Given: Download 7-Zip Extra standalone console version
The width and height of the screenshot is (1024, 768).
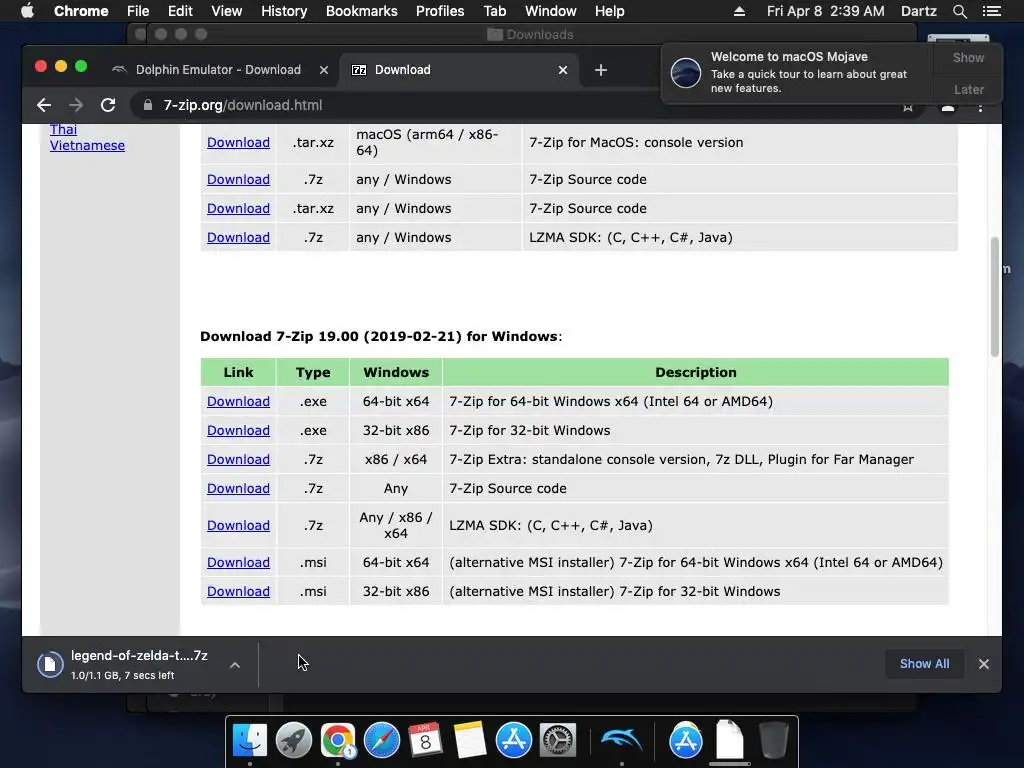Looking at the screenshot, I should click(238, 460).
